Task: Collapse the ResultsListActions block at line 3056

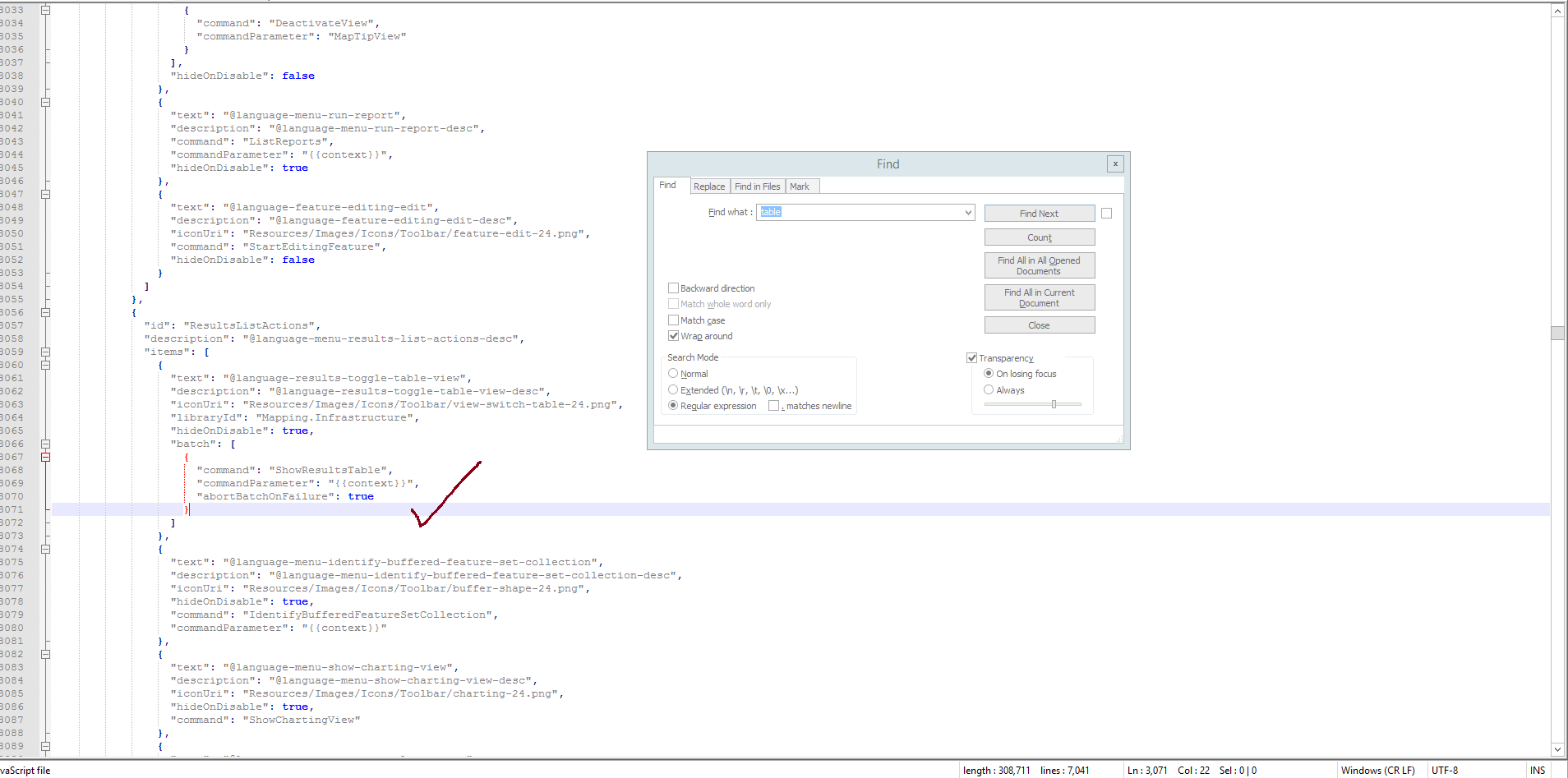Action: (46, 312)
